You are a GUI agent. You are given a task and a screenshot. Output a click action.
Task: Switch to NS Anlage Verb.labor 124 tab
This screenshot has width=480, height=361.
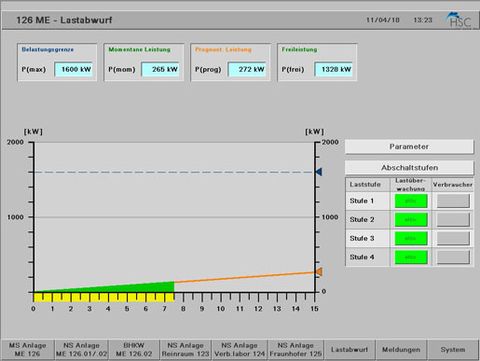pyautogui.click(x=239, y=349)
